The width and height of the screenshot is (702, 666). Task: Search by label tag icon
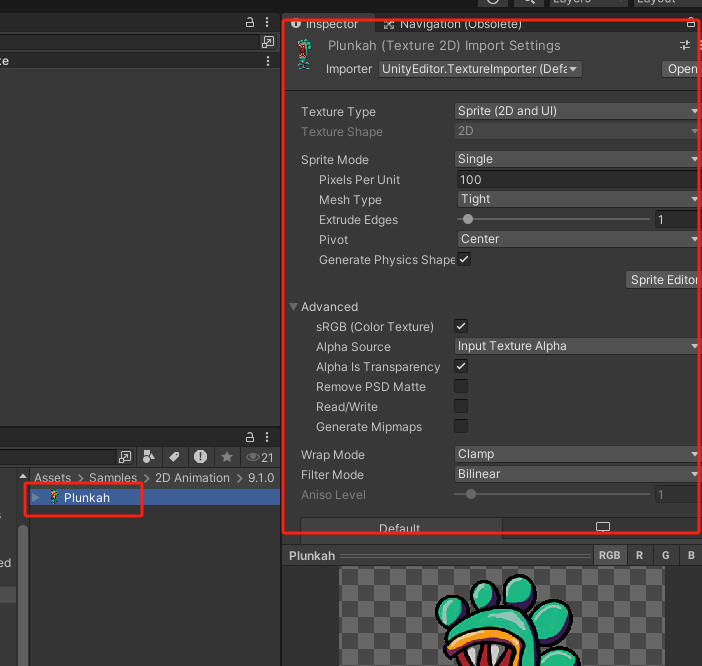click(x=174, y=457)
